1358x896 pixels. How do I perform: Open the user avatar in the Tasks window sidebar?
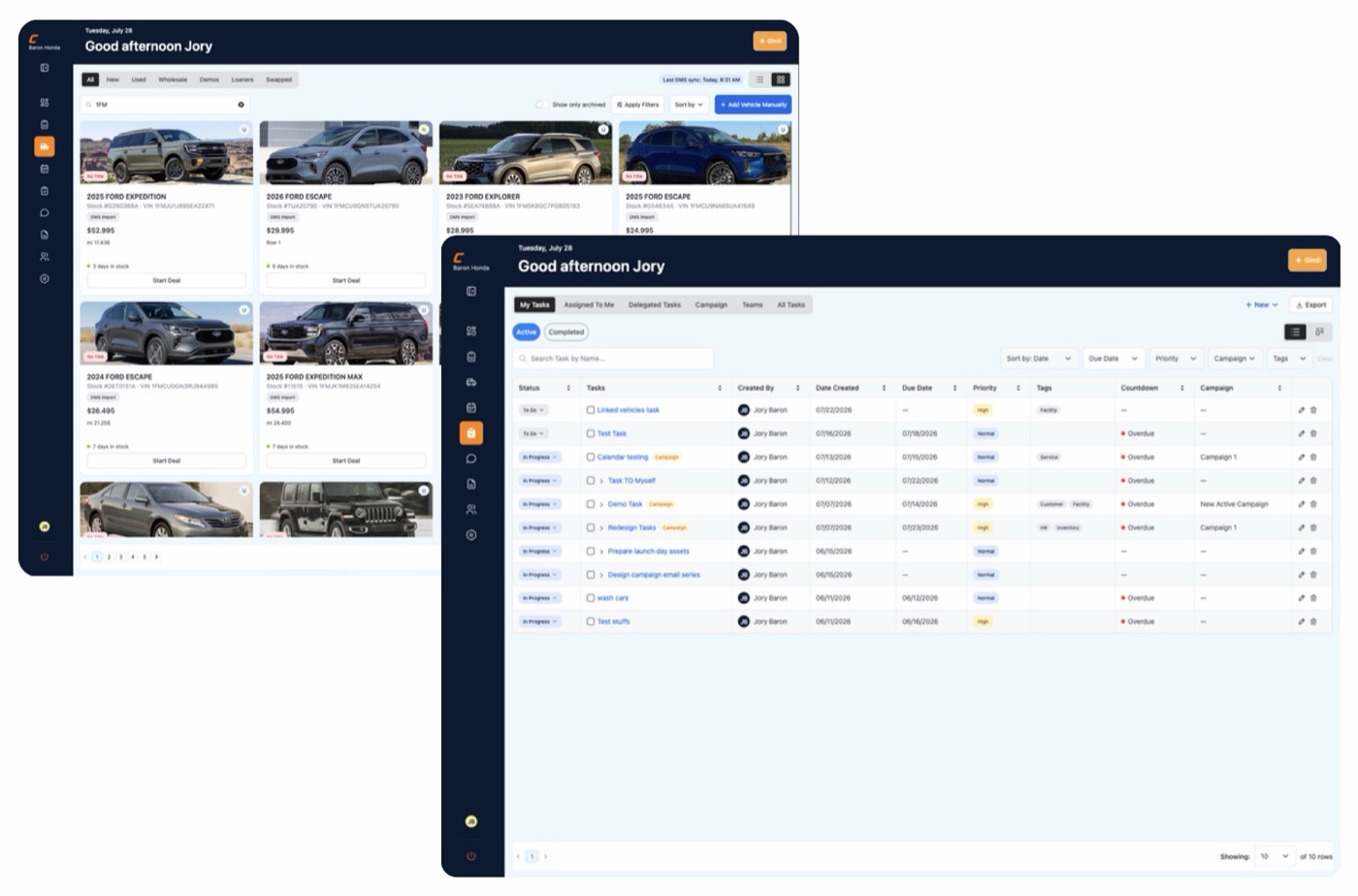tap(470, 821)
